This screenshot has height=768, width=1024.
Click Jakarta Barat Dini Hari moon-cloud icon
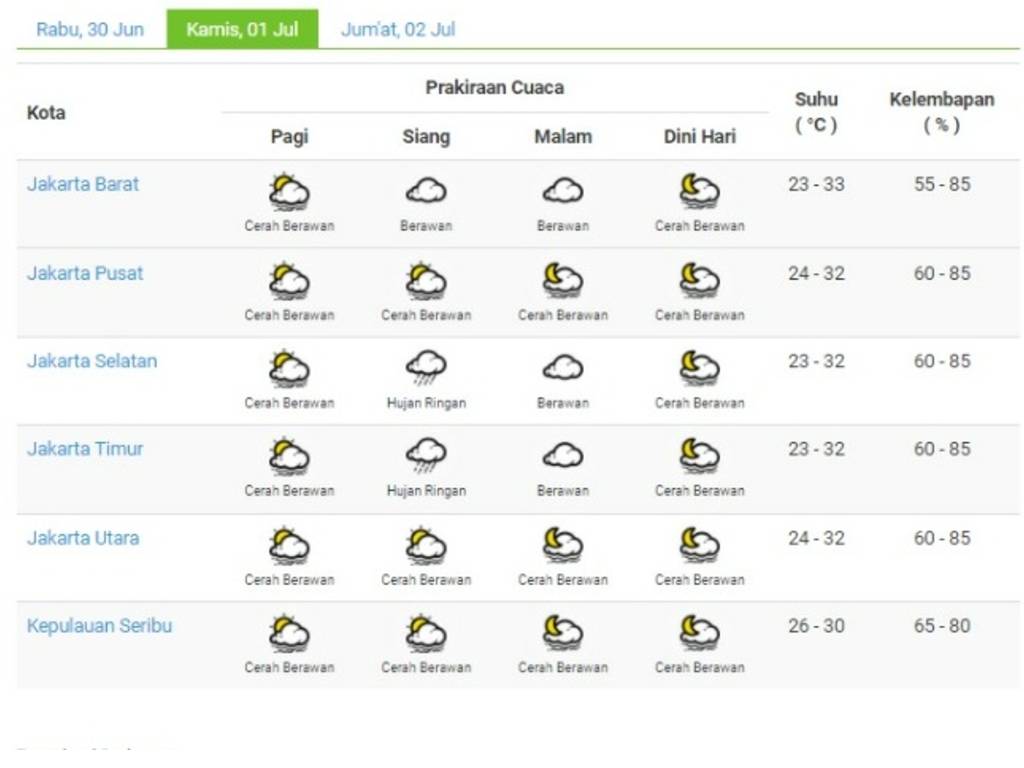point(699,191)
